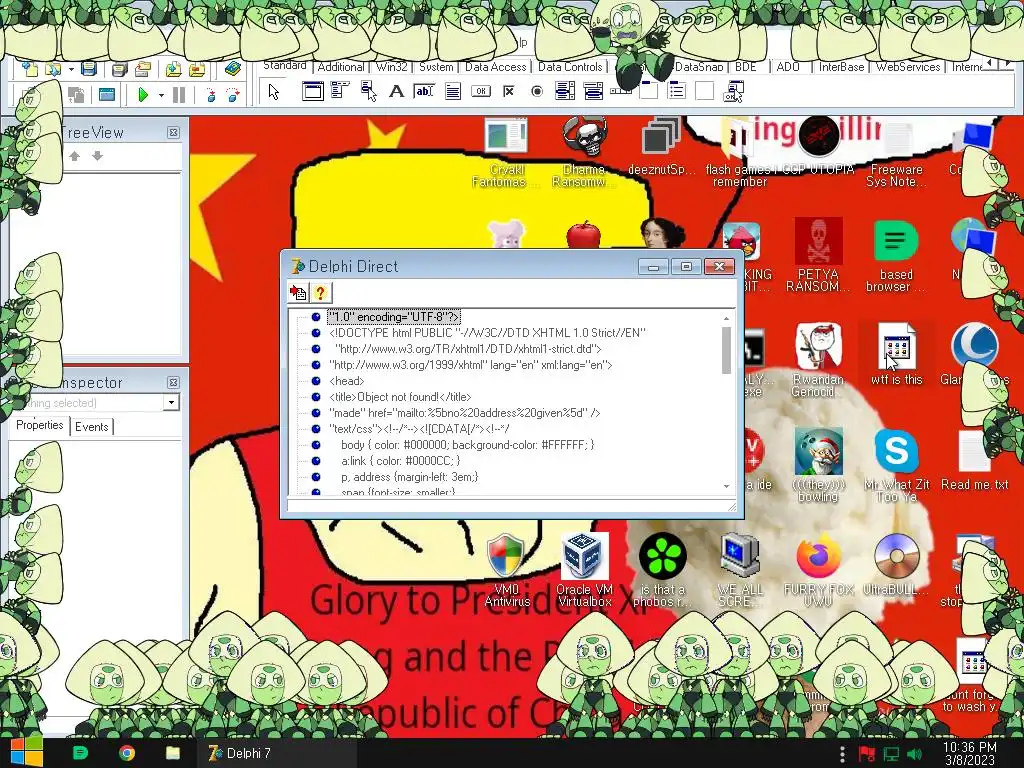Select the 'a:link { color: #0000CC; }' row
Viewport: 1024px width, 768px height.
400,461
